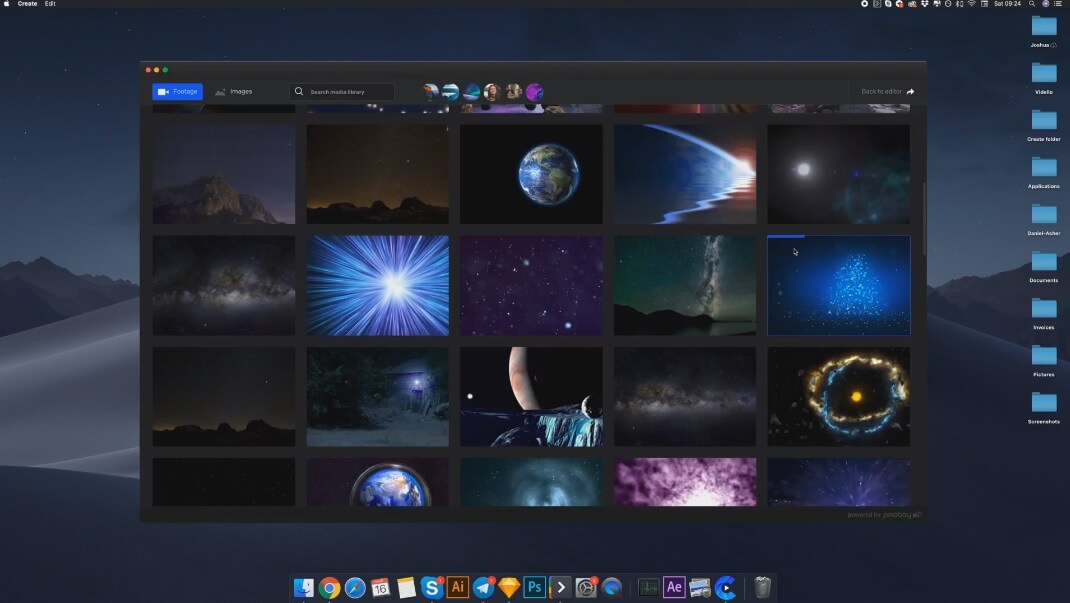Open Preview from the dock

700,587
